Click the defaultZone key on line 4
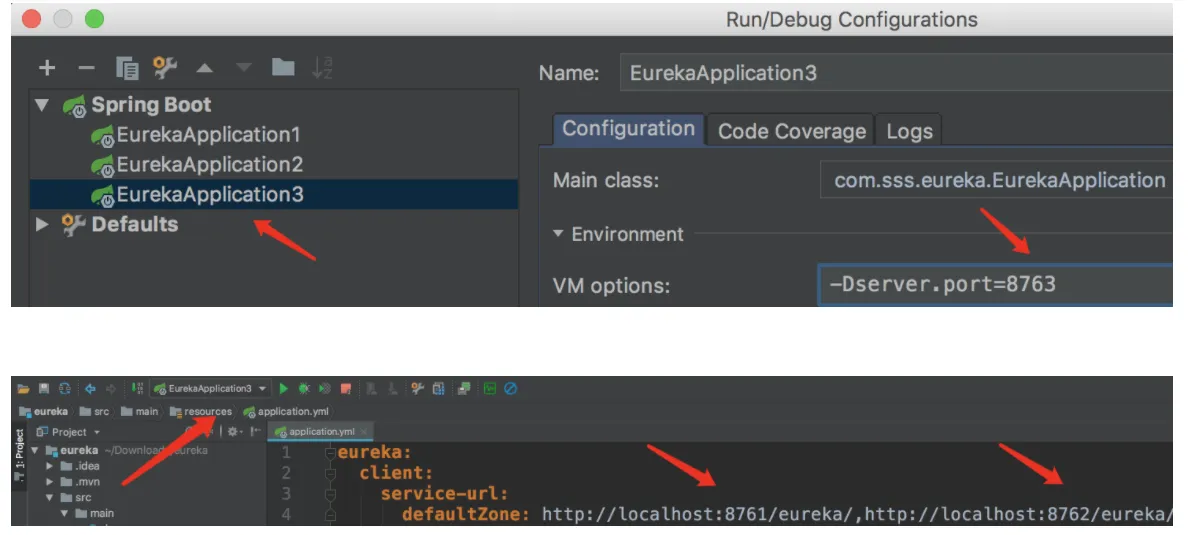Screen dimensions: 1189x535 [466, 515]
